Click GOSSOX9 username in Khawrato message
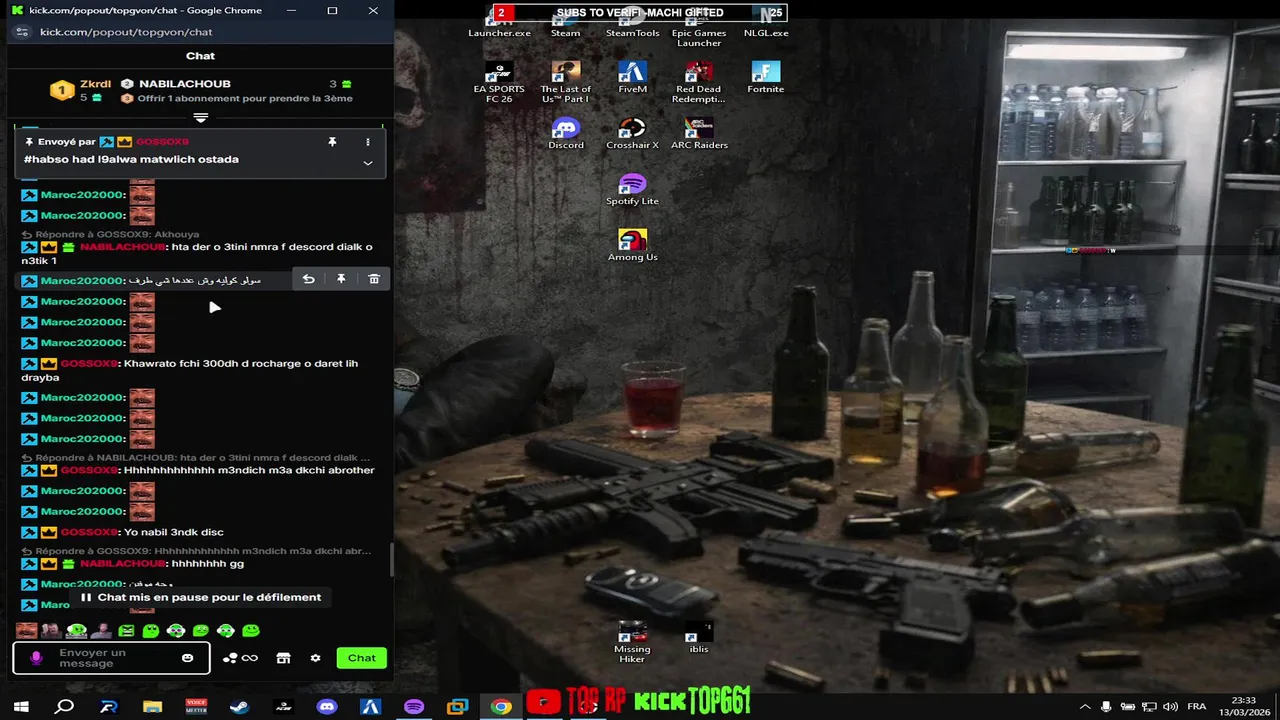 tap(89, 364)
